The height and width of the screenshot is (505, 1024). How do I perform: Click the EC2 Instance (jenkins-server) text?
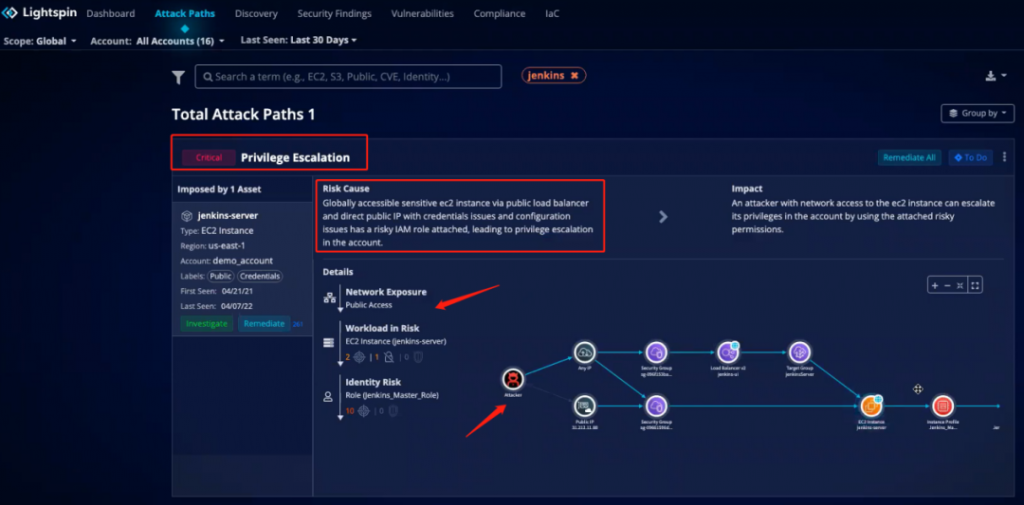pos(396,341)
